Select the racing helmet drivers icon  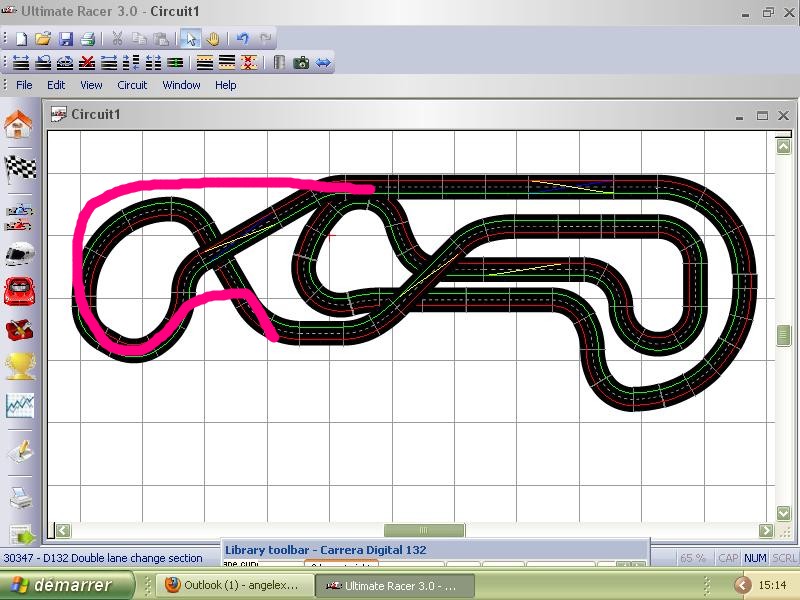[19, 252]
